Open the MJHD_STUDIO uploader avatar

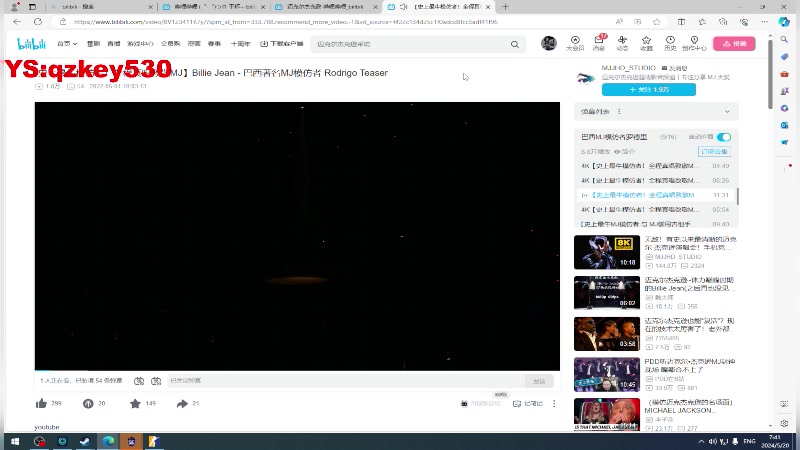(x=586, y=78)
